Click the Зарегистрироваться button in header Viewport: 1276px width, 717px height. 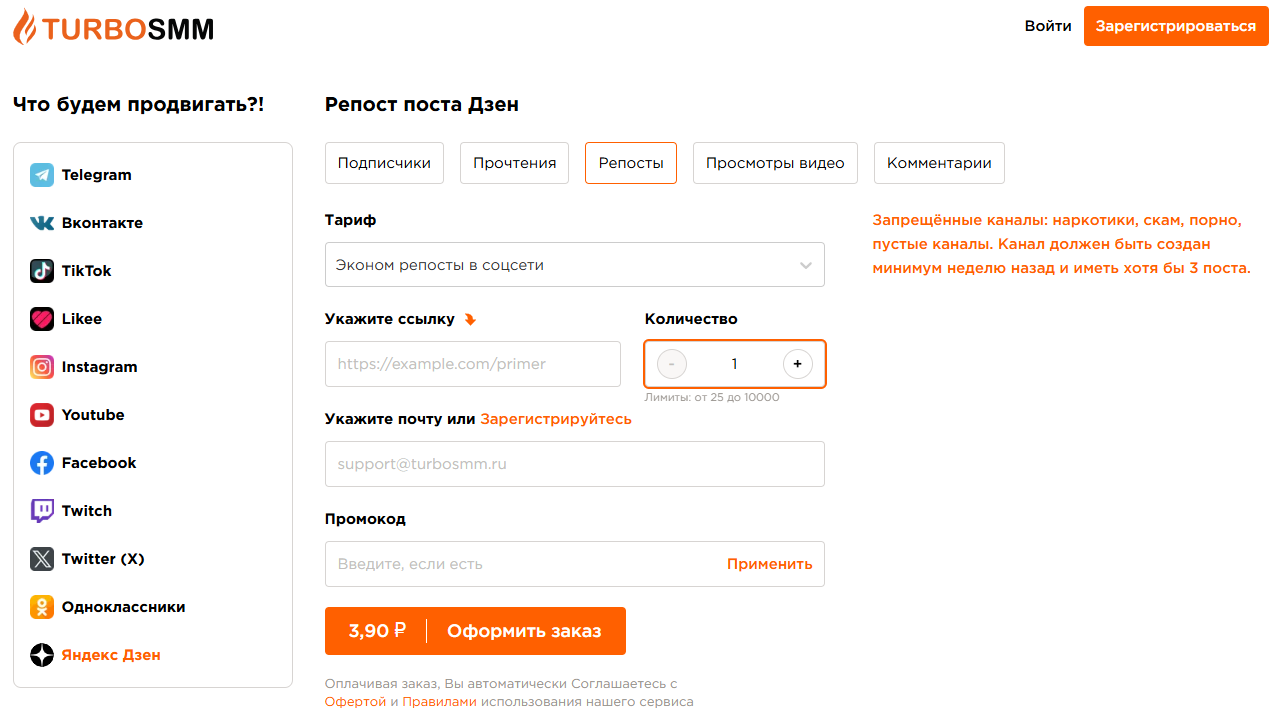click(x=1176, y=26)
